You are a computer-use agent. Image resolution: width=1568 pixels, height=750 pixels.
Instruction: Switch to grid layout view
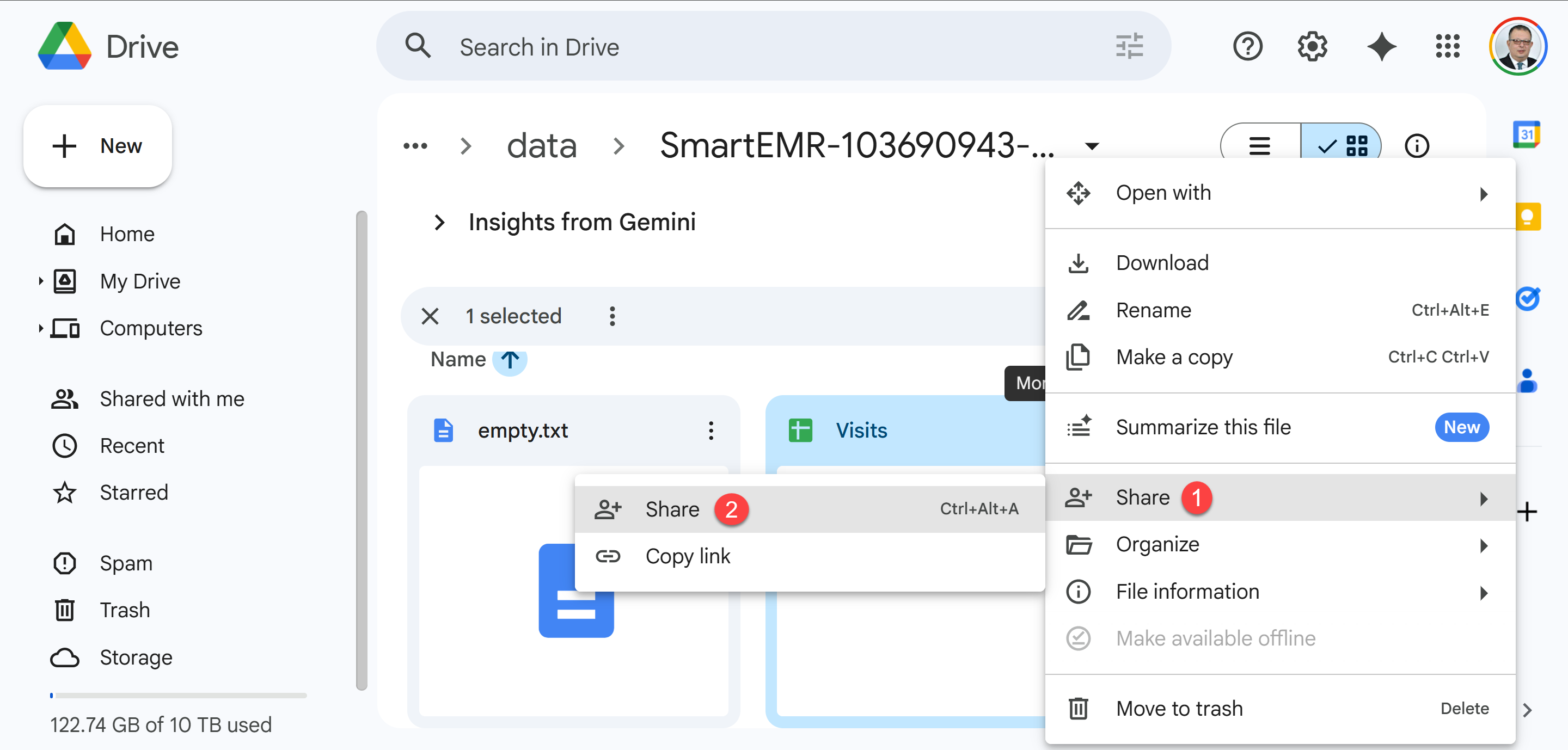[x=1343, y=146]
